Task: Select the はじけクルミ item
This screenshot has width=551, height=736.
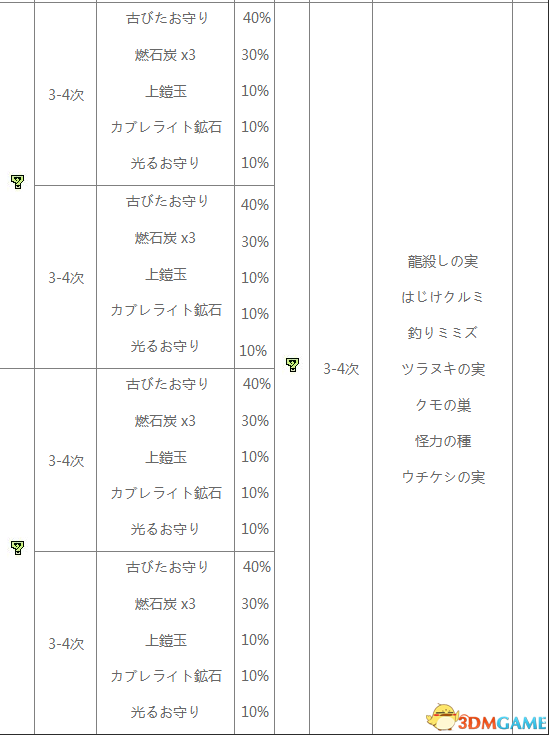Action: tap(443, 297)
